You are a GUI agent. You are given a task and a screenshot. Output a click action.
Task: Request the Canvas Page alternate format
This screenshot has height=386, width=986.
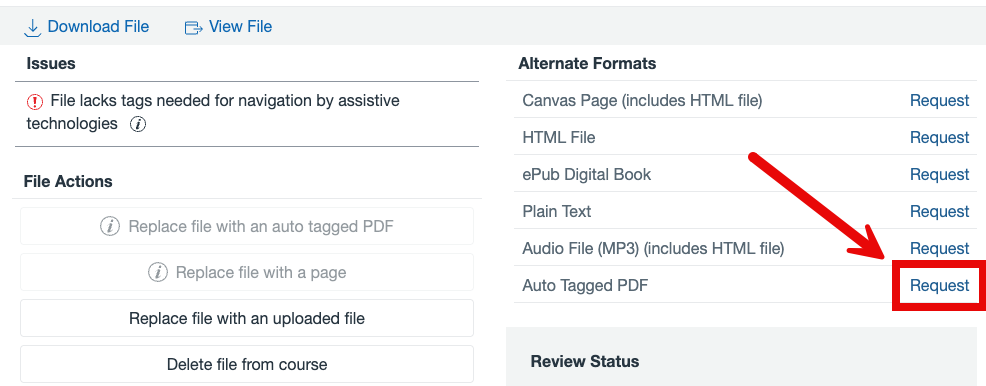point(939,101)
